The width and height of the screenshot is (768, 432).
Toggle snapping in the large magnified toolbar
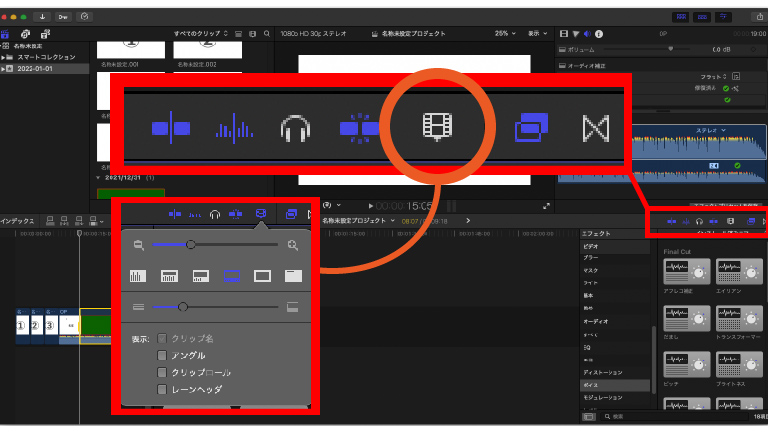[360, 128]
